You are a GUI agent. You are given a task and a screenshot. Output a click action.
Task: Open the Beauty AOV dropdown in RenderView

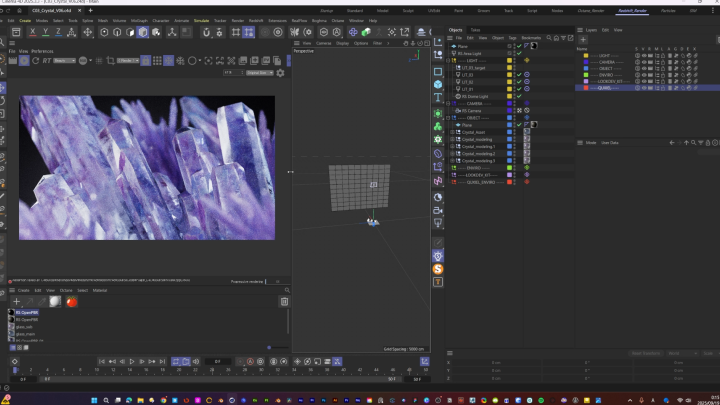(64, 61)
